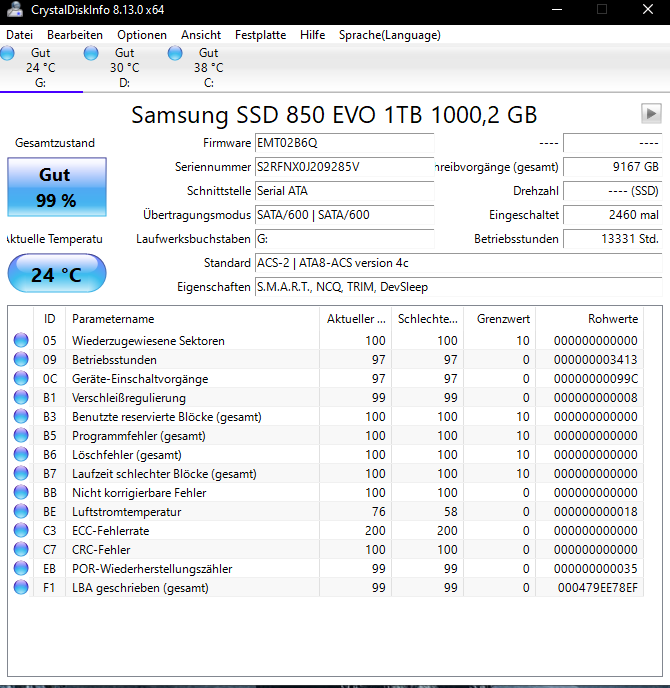Click the Samsung SSD 850 EVO title text
Screen dimensions: 670x688
click(334, 115)
